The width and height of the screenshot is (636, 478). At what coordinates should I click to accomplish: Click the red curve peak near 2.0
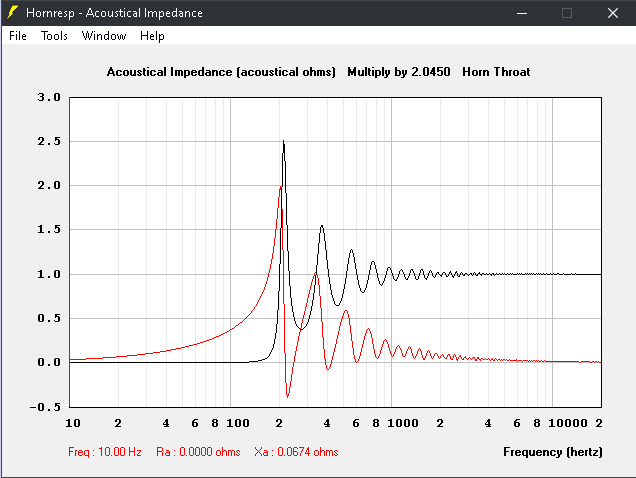(280, 187)
